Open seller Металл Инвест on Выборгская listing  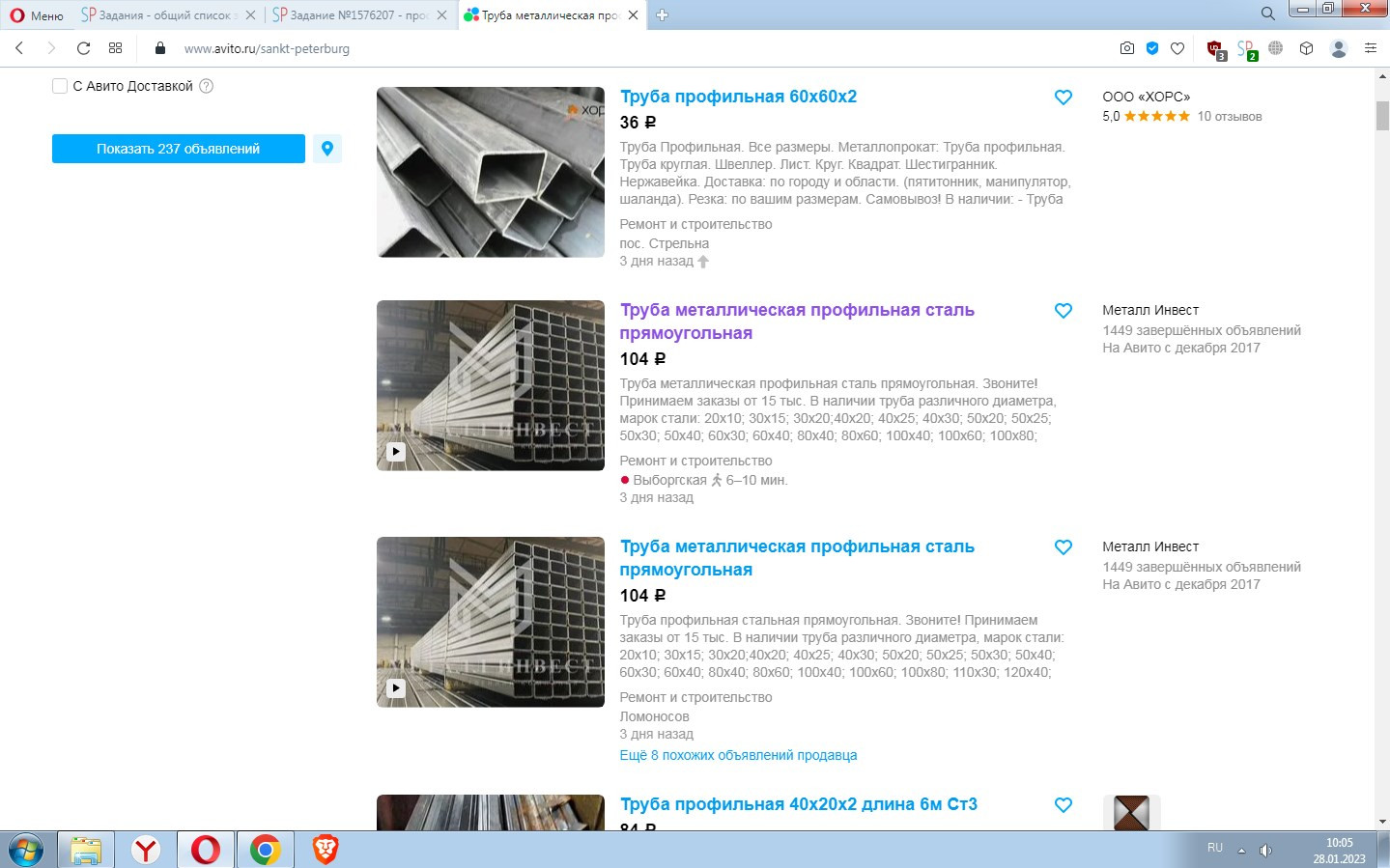(1150, 310)
